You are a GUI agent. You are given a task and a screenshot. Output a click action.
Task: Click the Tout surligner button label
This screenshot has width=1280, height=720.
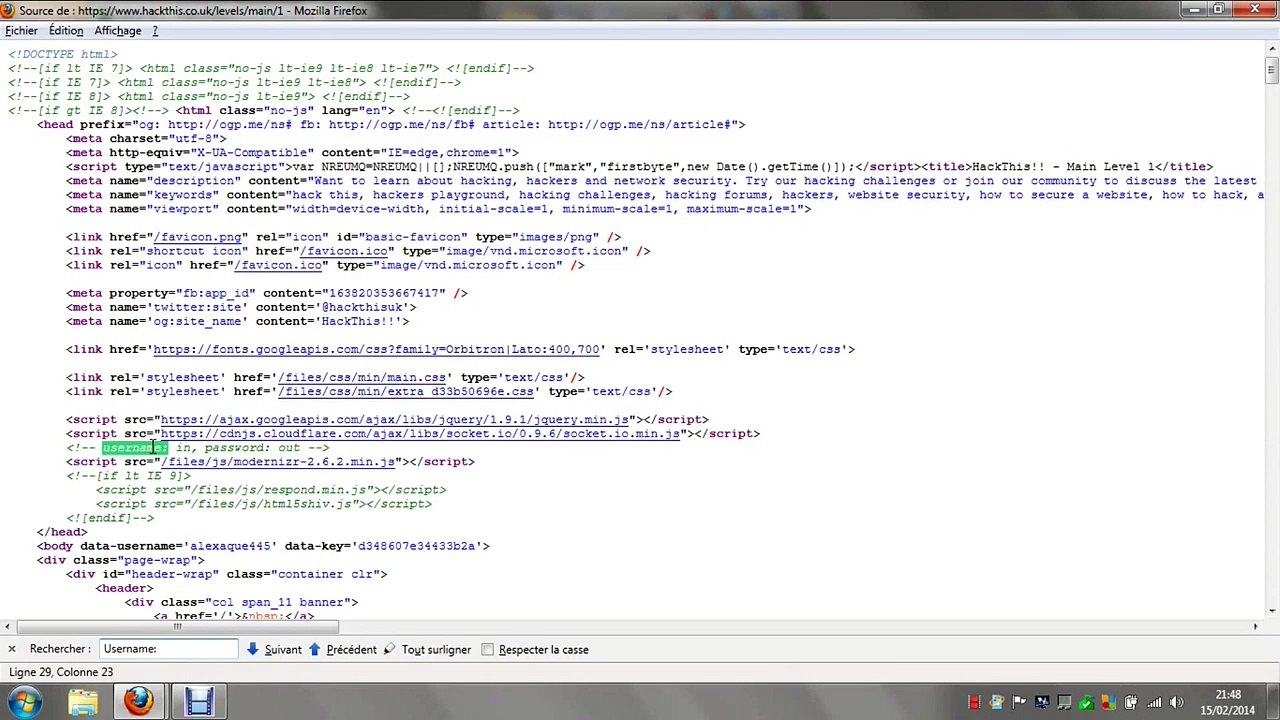[436, 650]
